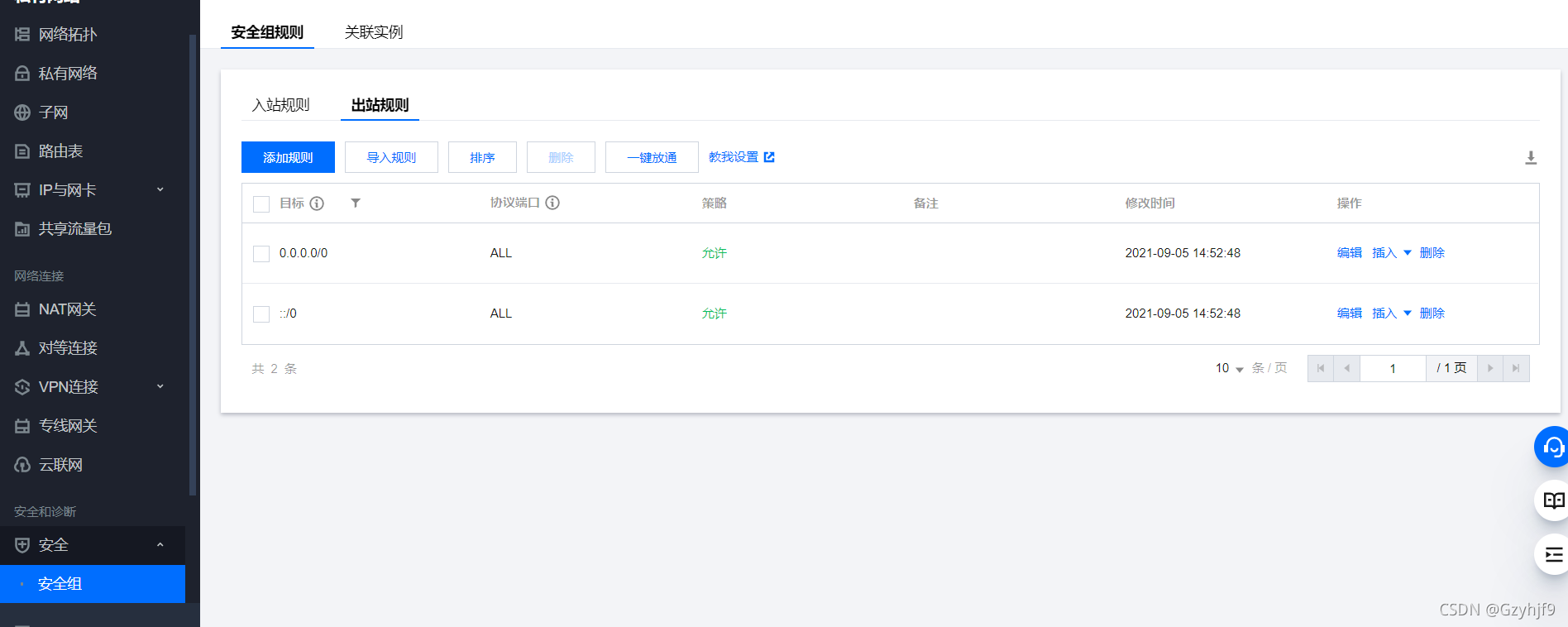Open the customer service headset icon
The image size is (1568, 627).
point(1552,448)
